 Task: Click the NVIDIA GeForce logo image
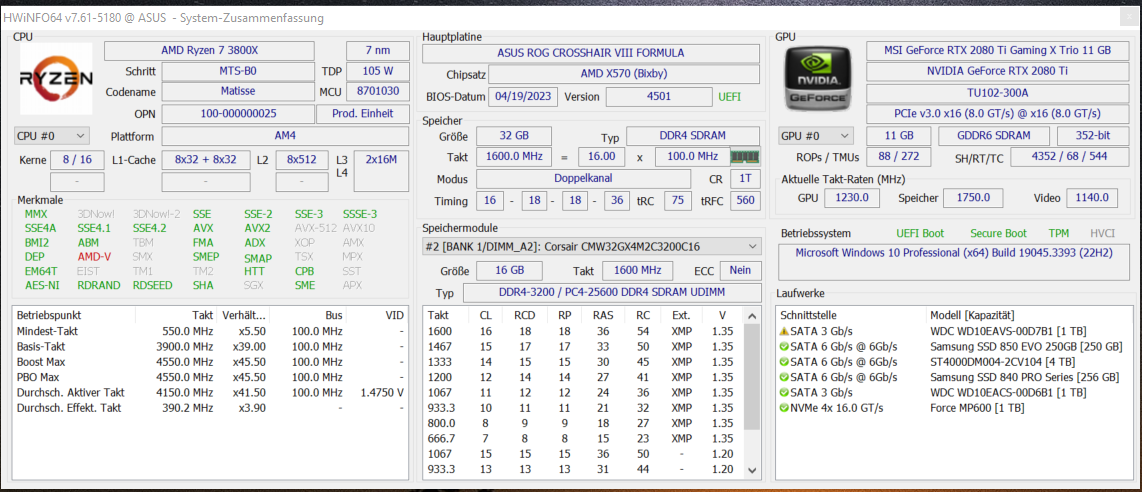click(x=816, y=78)
